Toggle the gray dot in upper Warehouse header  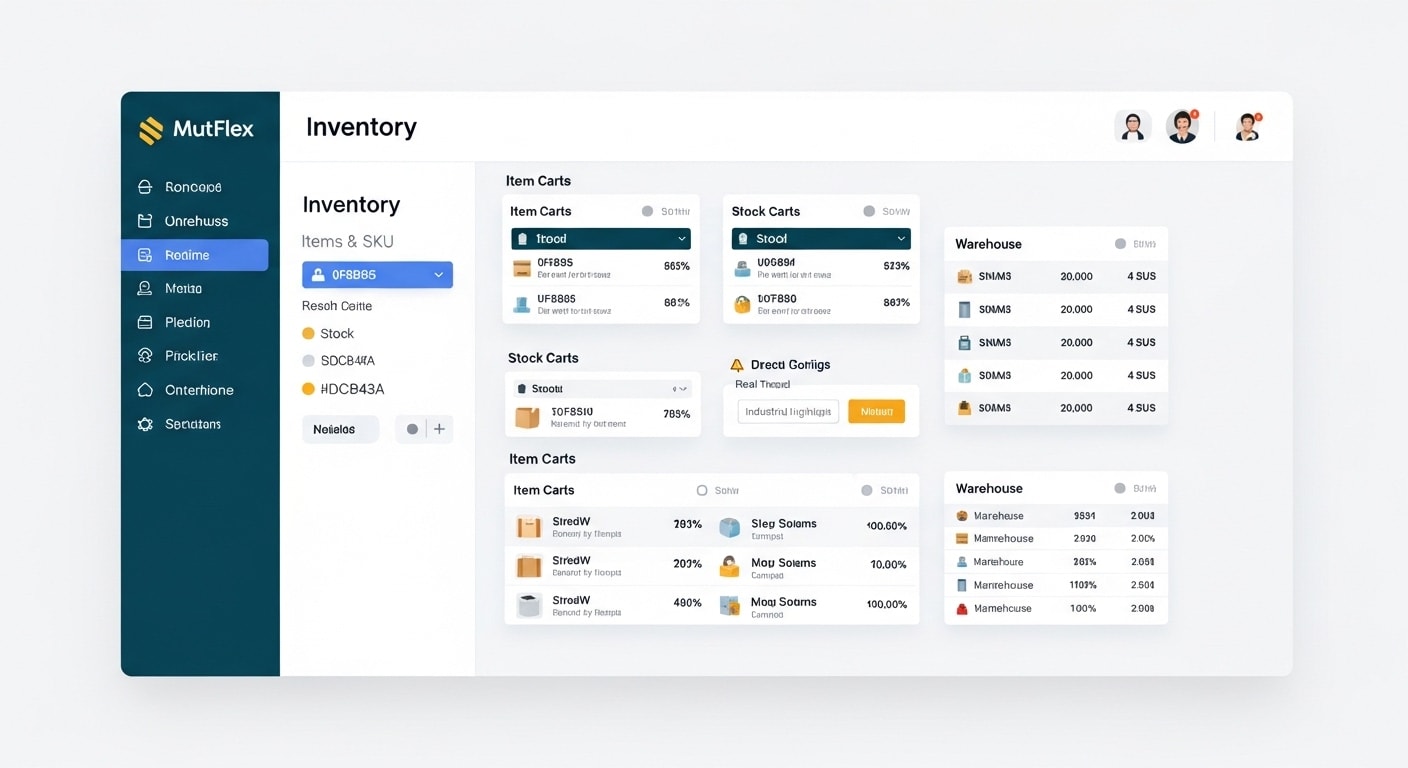click(1120, 244)
